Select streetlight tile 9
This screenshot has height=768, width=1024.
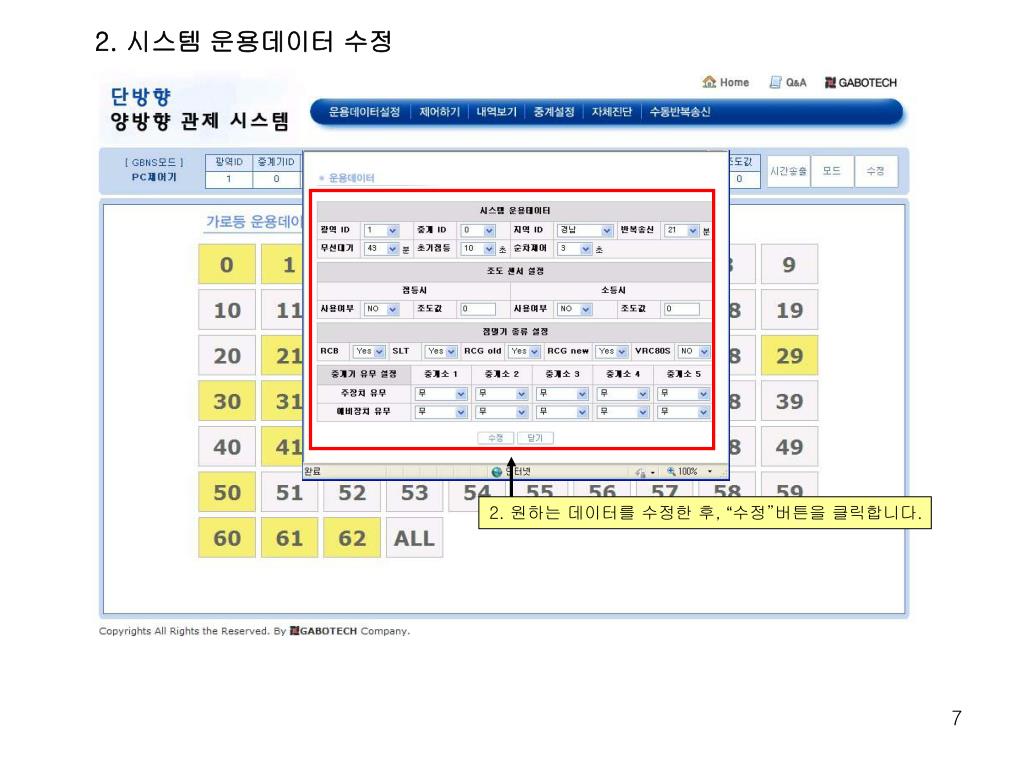[790, 264]
